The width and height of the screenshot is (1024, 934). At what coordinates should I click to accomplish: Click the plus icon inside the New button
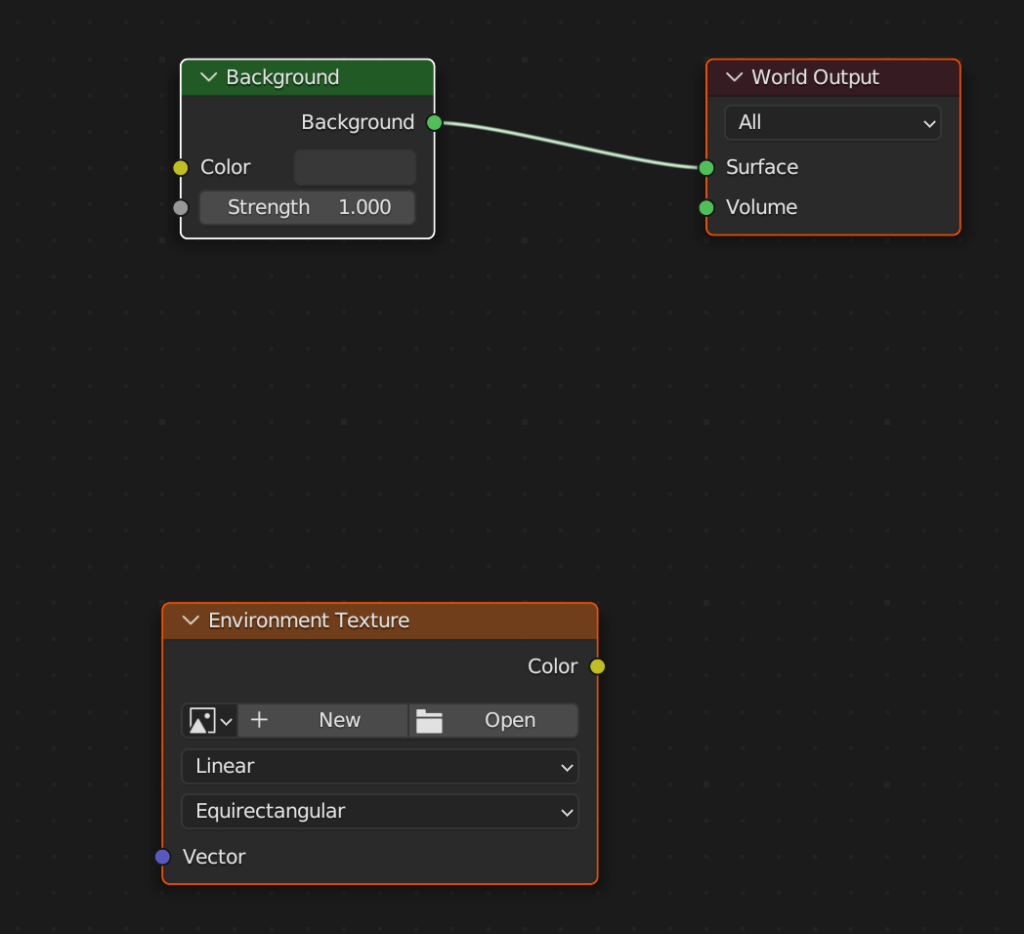click(259, 720)
